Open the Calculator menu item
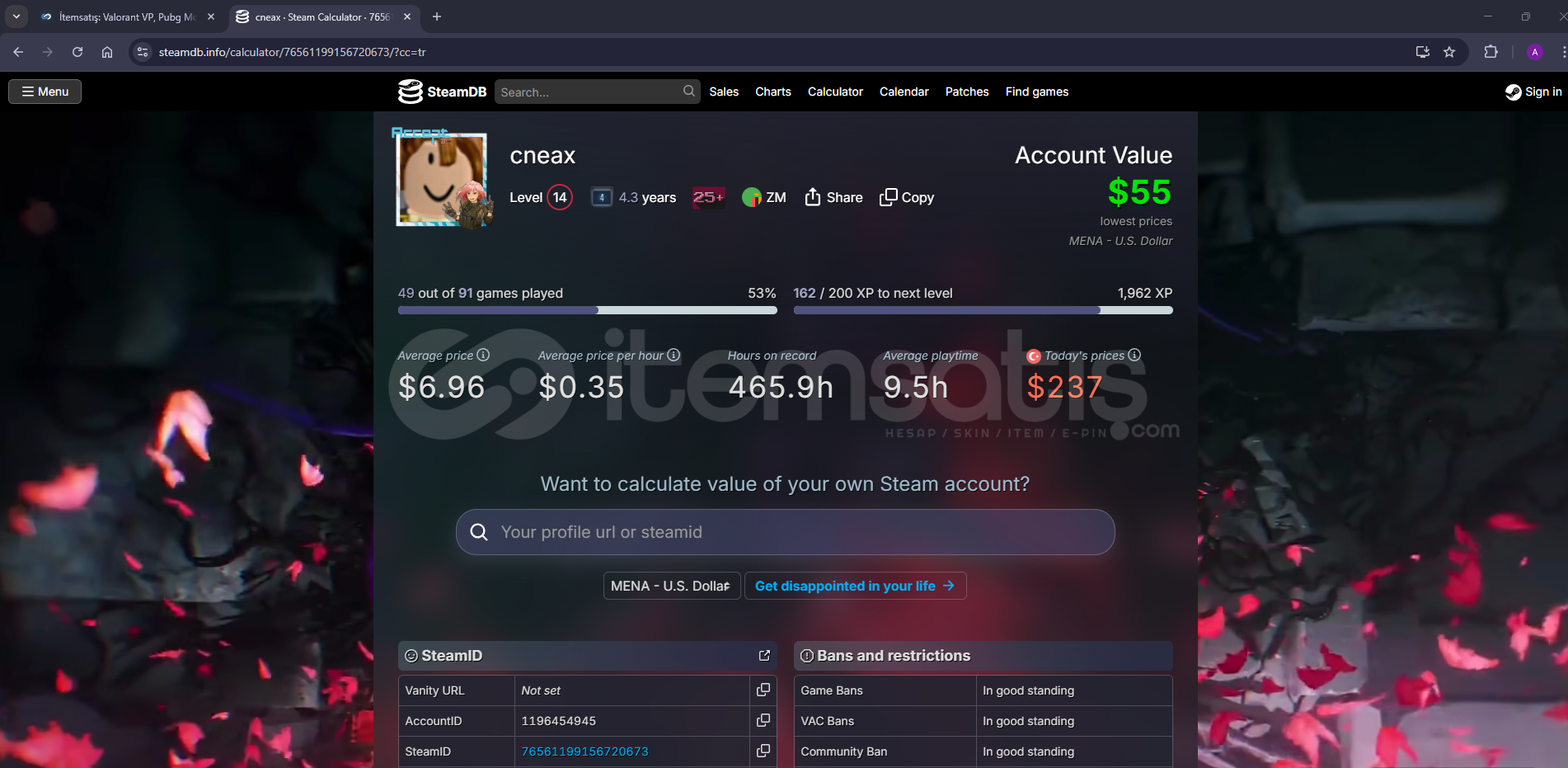 pos(835,92)
